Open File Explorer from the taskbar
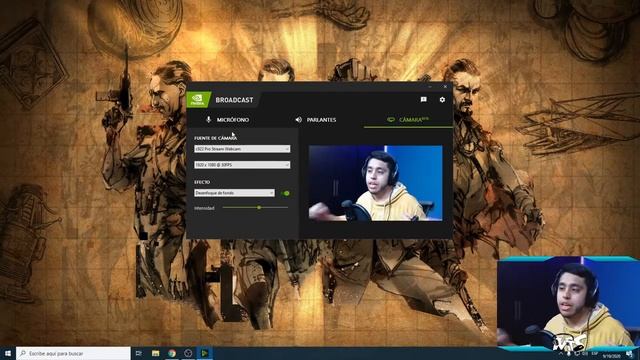This screenshot has height=360, width=640. [x=156, y=353]
